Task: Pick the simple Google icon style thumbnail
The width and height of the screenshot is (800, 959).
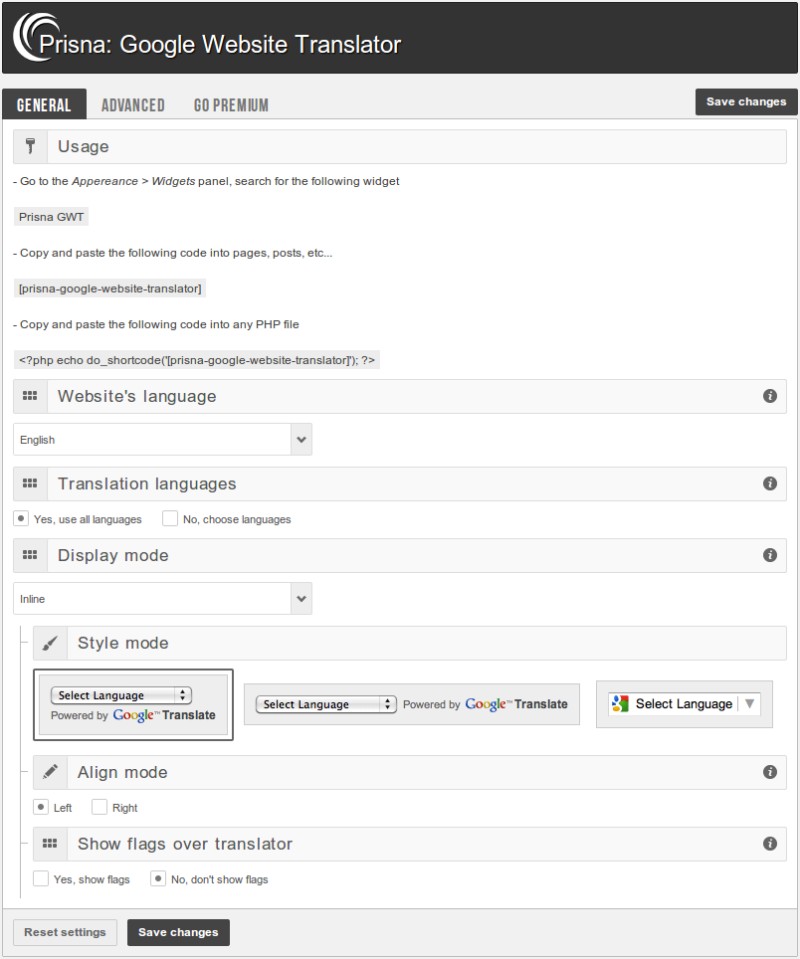Action: (684, 704)
